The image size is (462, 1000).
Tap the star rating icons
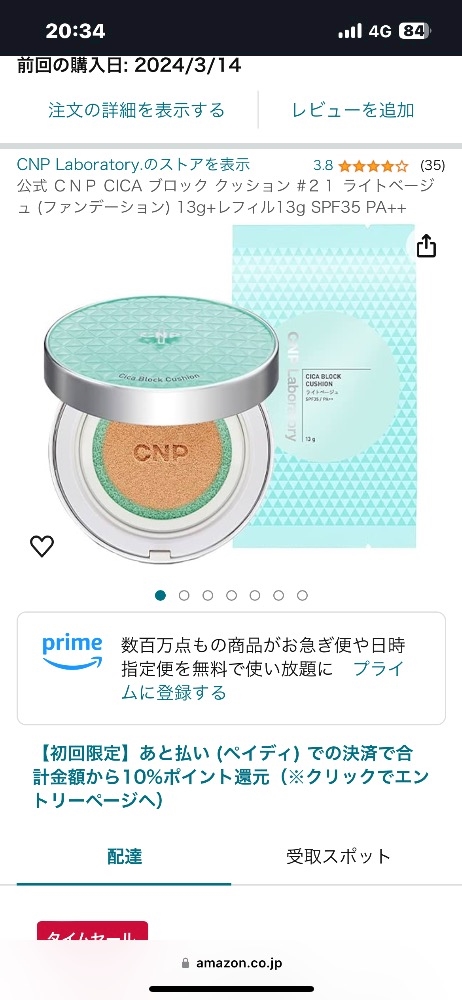point(373,166)
